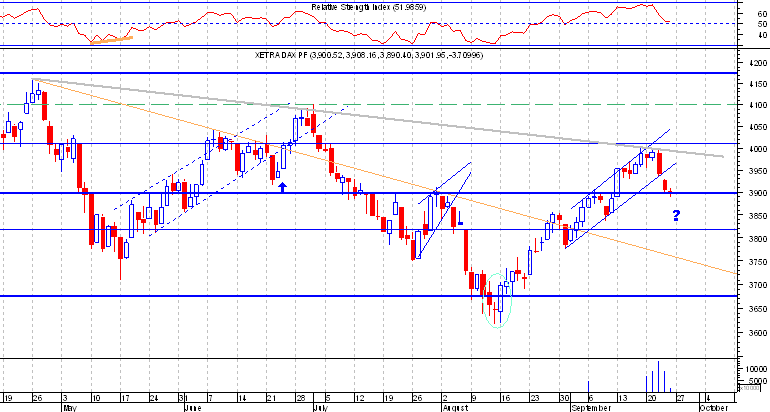Click the RSI 60 axis label

point(763,14)
